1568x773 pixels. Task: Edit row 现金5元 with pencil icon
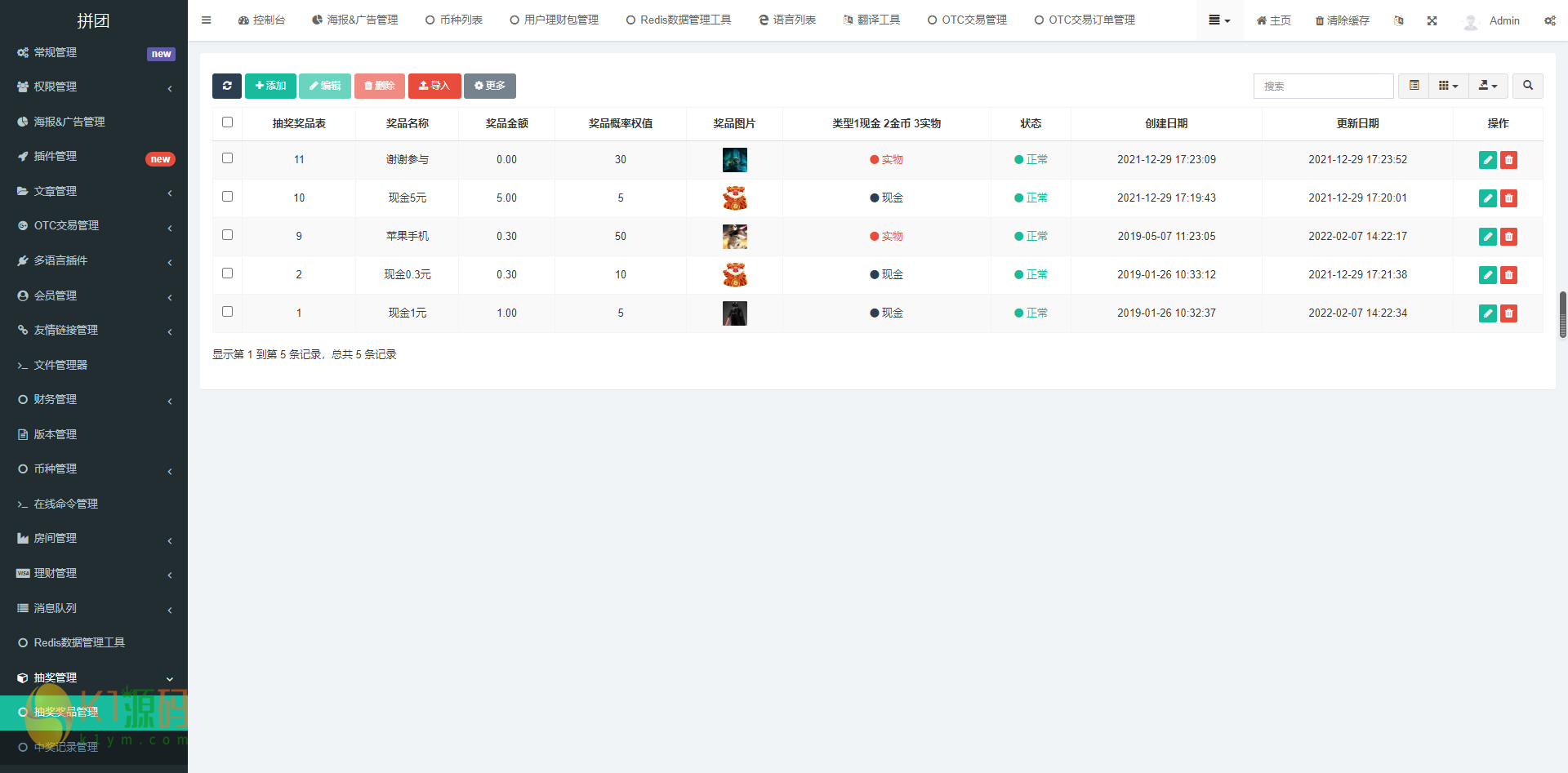point(1488,198)
